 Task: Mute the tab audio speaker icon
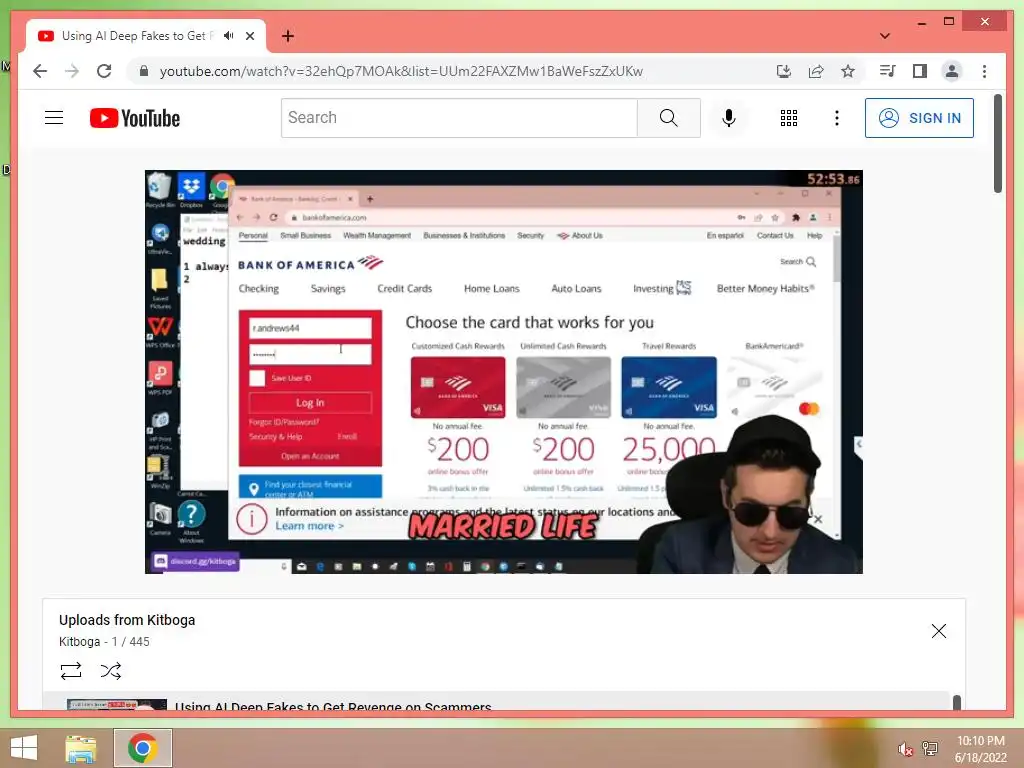tap(228, 36)
